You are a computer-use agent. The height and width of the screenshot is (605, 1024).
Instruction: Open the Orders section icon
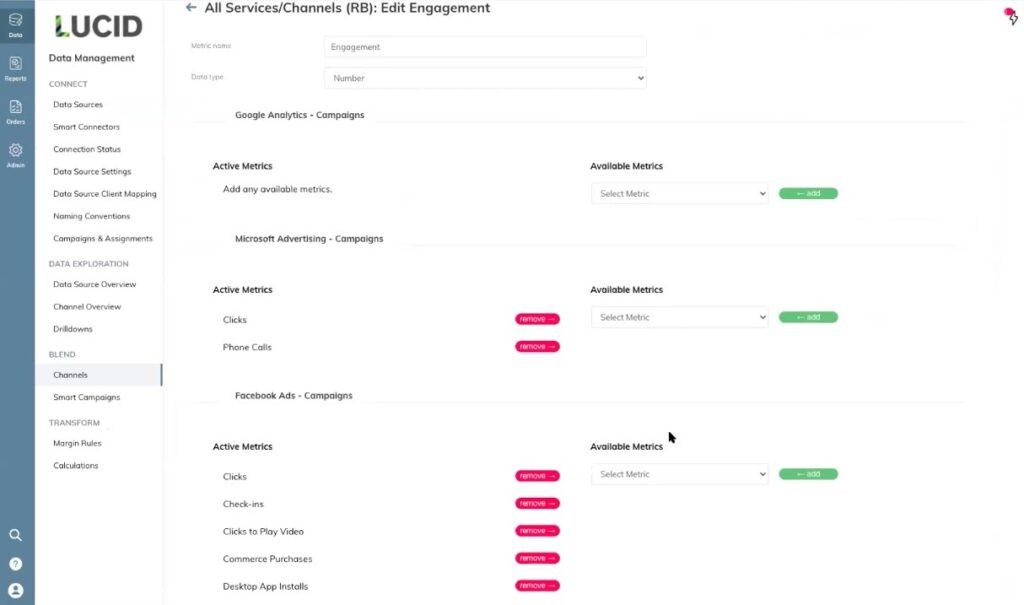pyautogui.click(x=16, y=110)
